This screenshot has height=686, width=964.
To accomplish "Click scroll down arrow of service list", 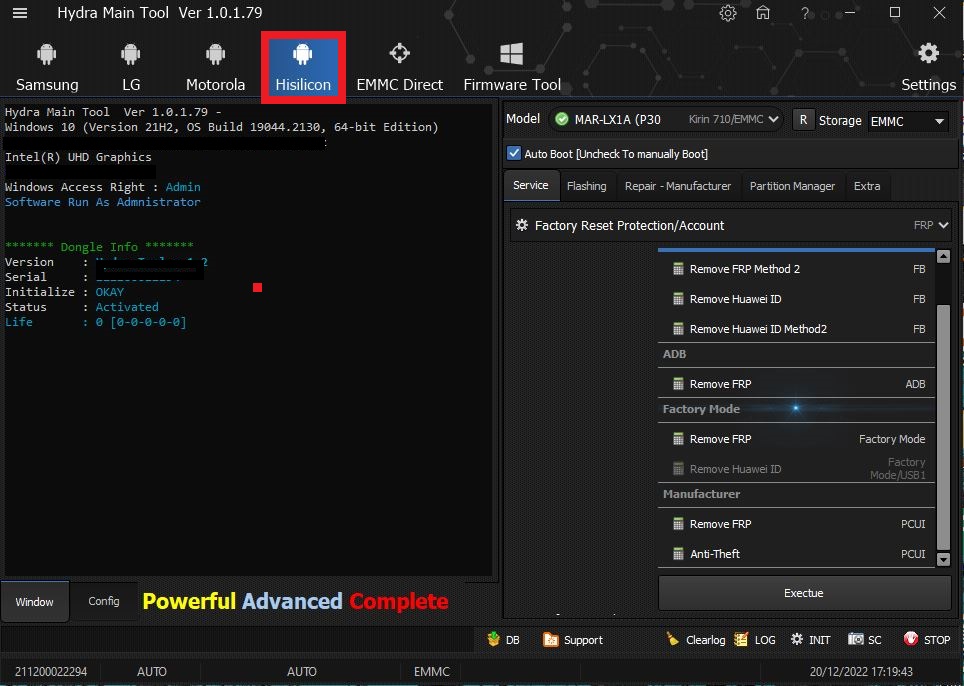I will point(944,559).
